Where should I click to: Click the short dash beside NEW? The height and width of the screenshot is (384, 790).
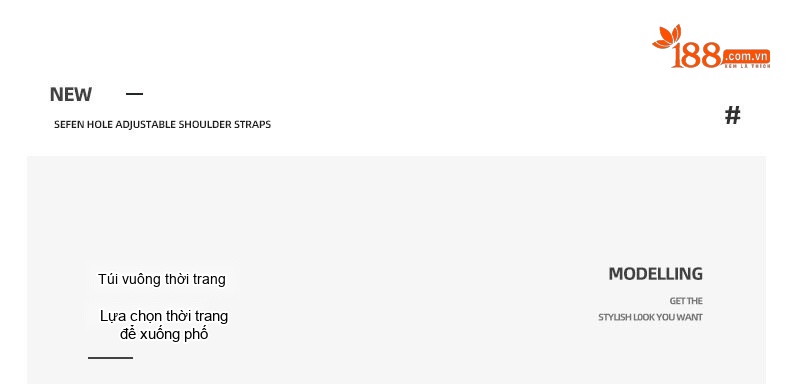(135, 93)
